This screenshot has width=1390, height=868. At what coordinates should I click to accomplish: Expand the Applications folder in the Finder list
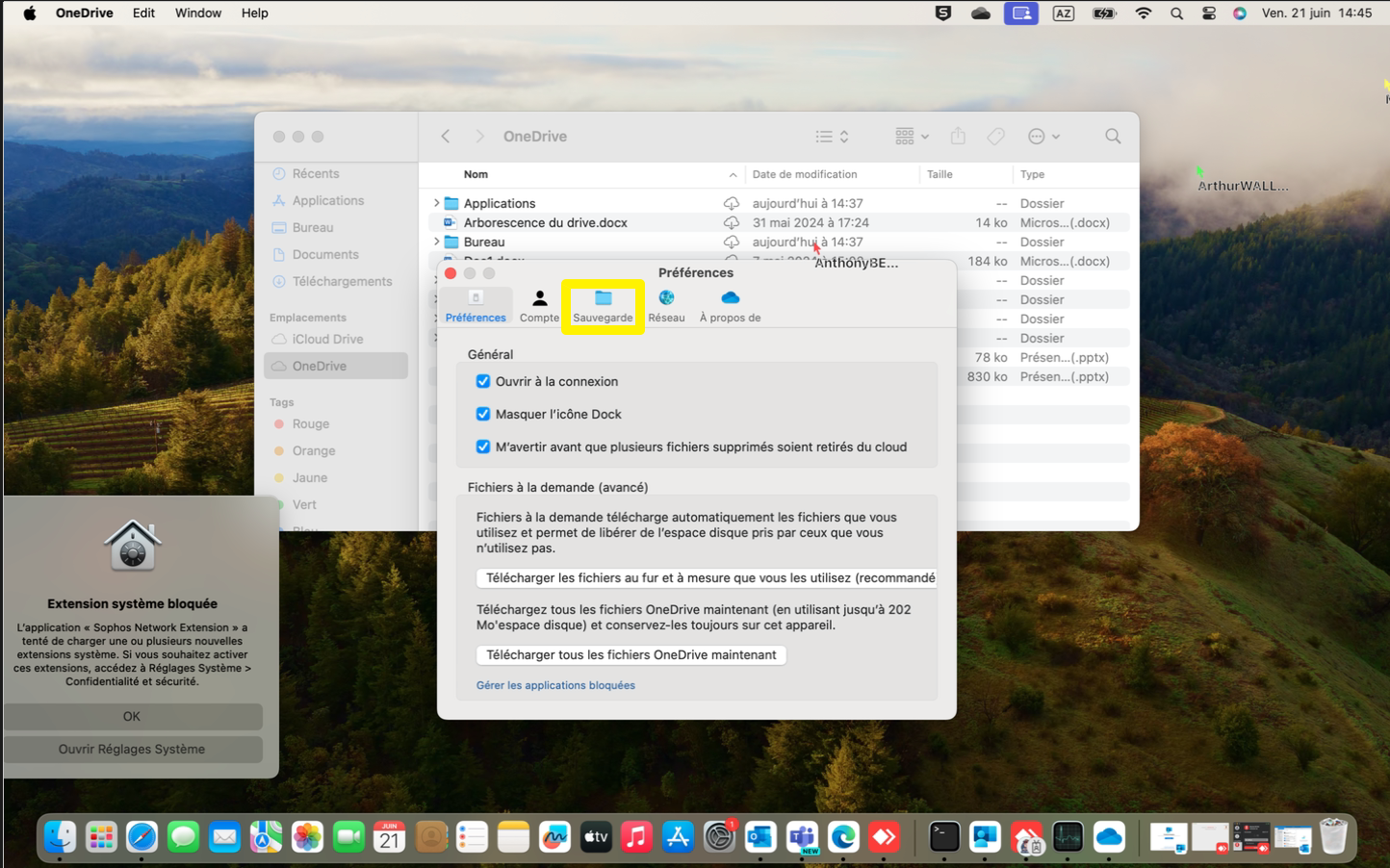[x=437, y=203]
